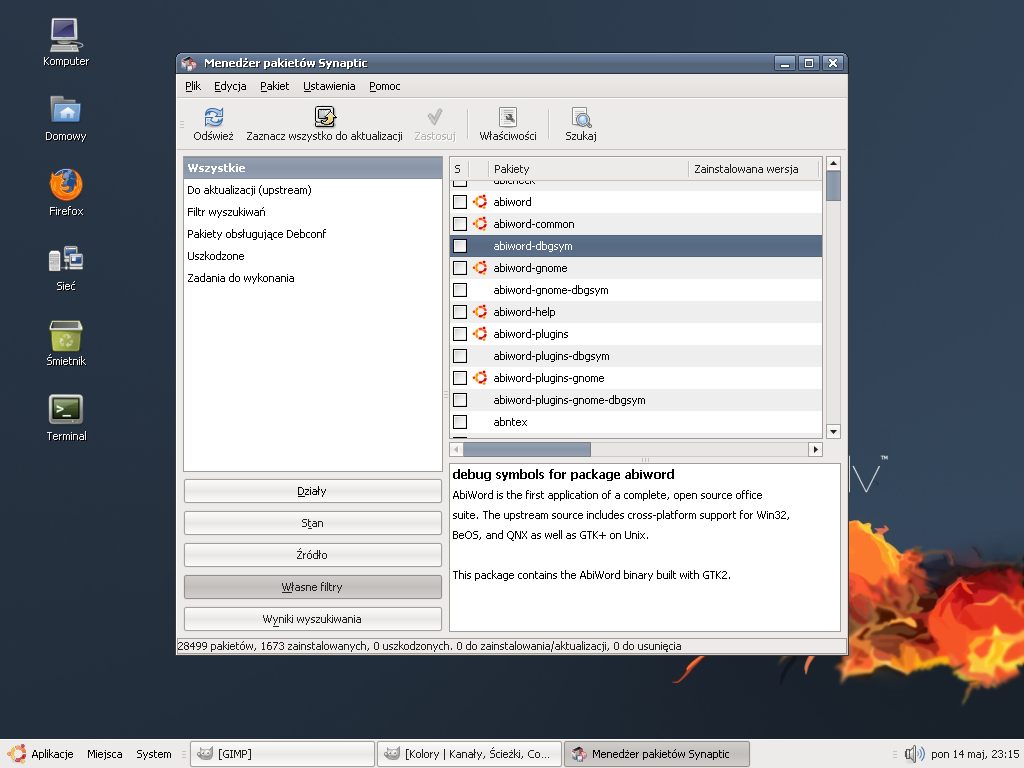Select Zadania do wykonania filter

313,278
